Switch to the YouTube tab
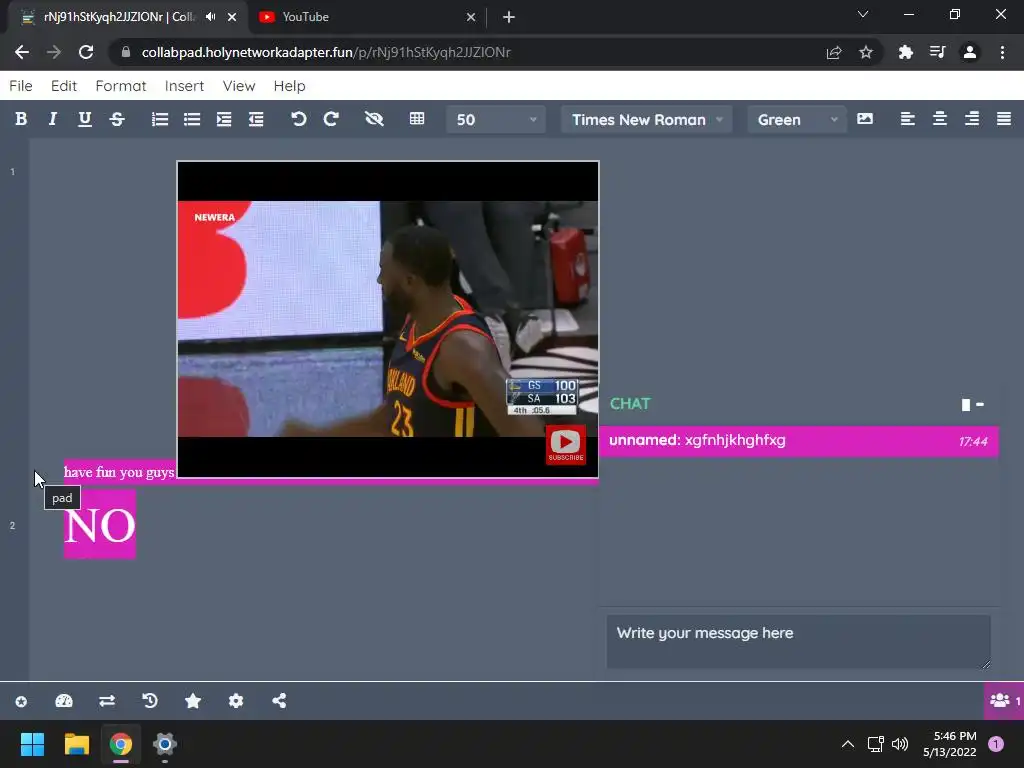 pyautogui.click(x=368, y=17)
